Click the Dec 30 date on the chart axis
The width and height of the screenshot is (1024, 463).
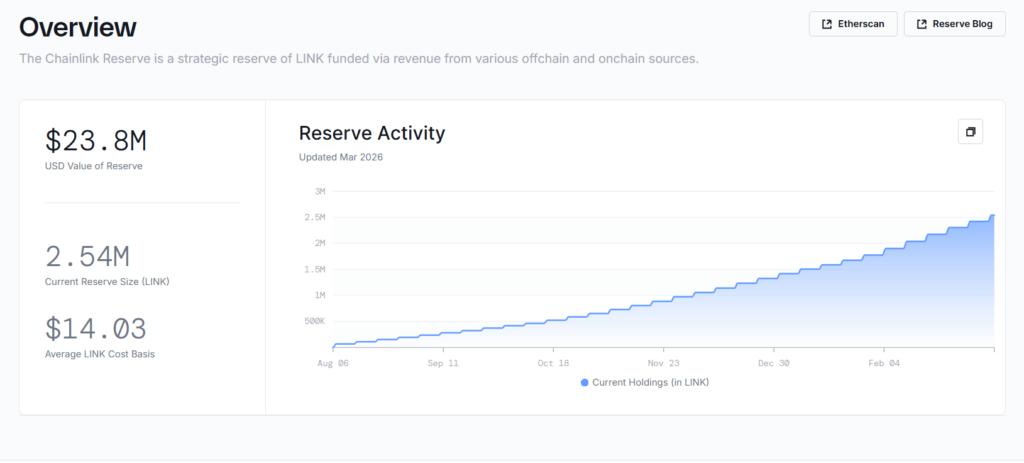tap(773, 363)
